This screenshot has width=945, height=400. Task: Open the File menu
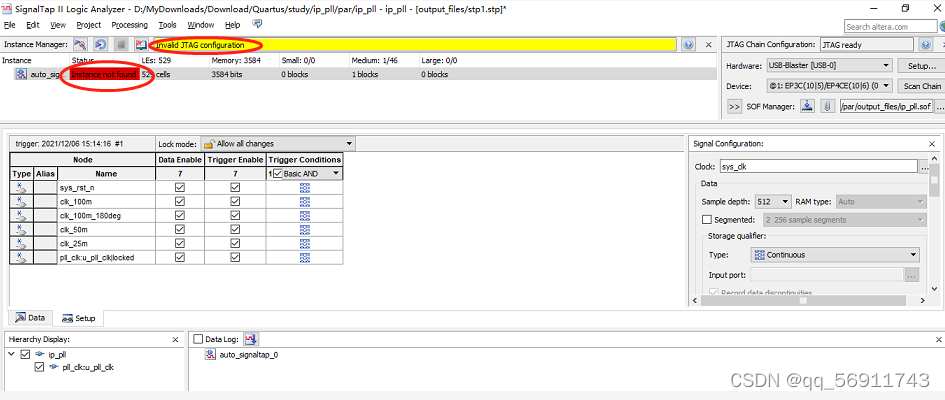pos(9,25)
